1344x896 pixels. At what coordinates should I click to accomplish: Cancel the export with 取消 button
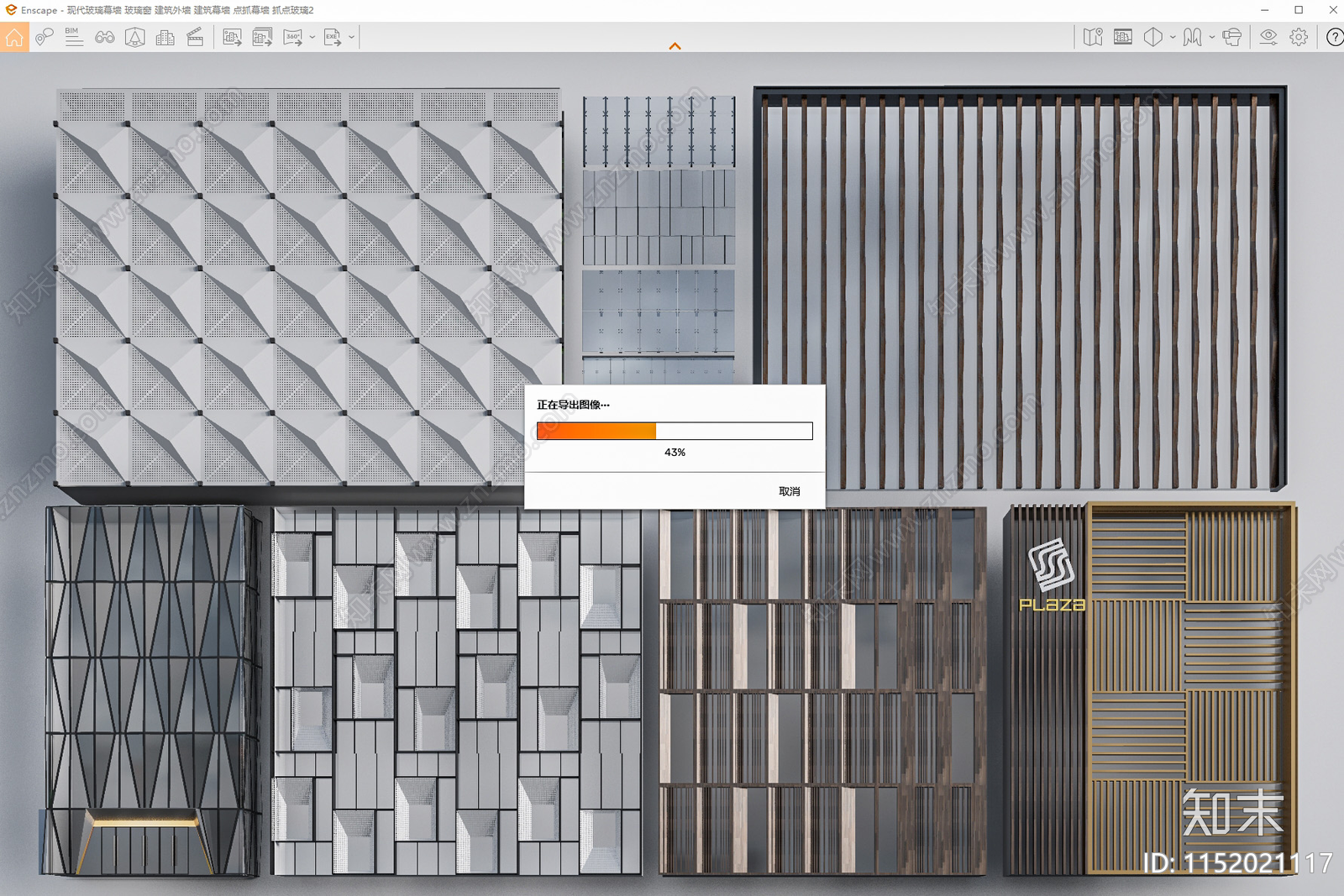[790, 491]
